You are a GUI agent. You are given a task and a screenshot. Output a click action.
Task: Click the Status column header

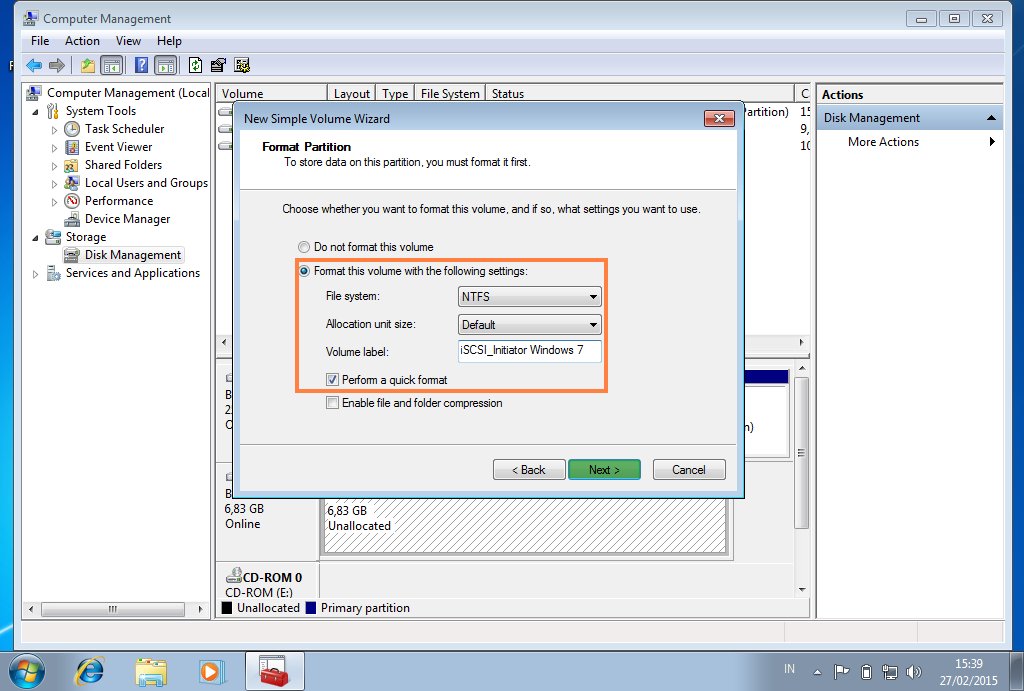click(x=639, y=93)
